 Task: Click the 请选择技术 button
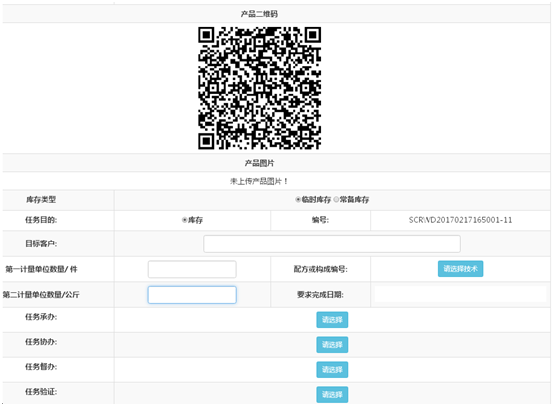(460, 269)
